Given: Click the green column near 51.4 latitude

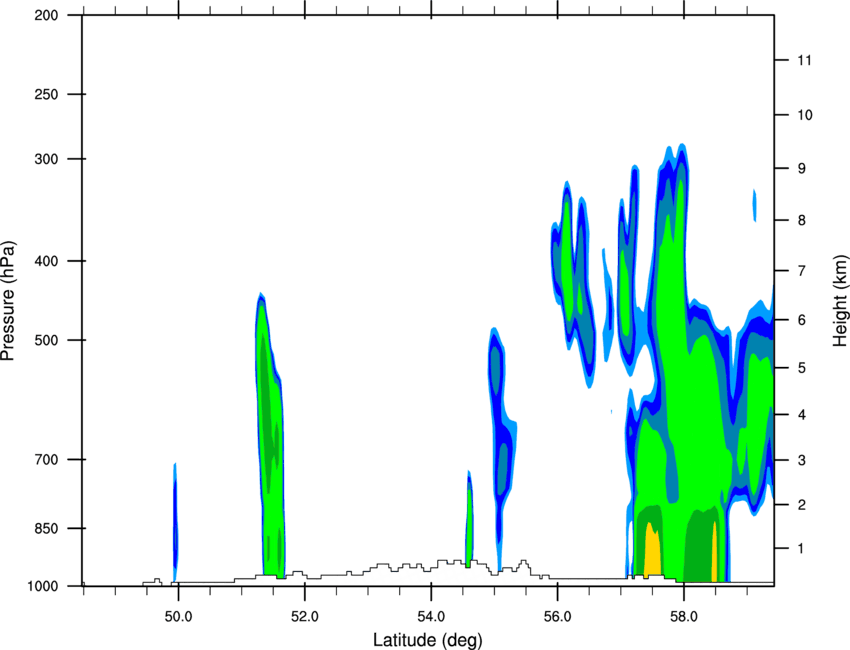Looking at the screenshot, I should coord(271,434).
